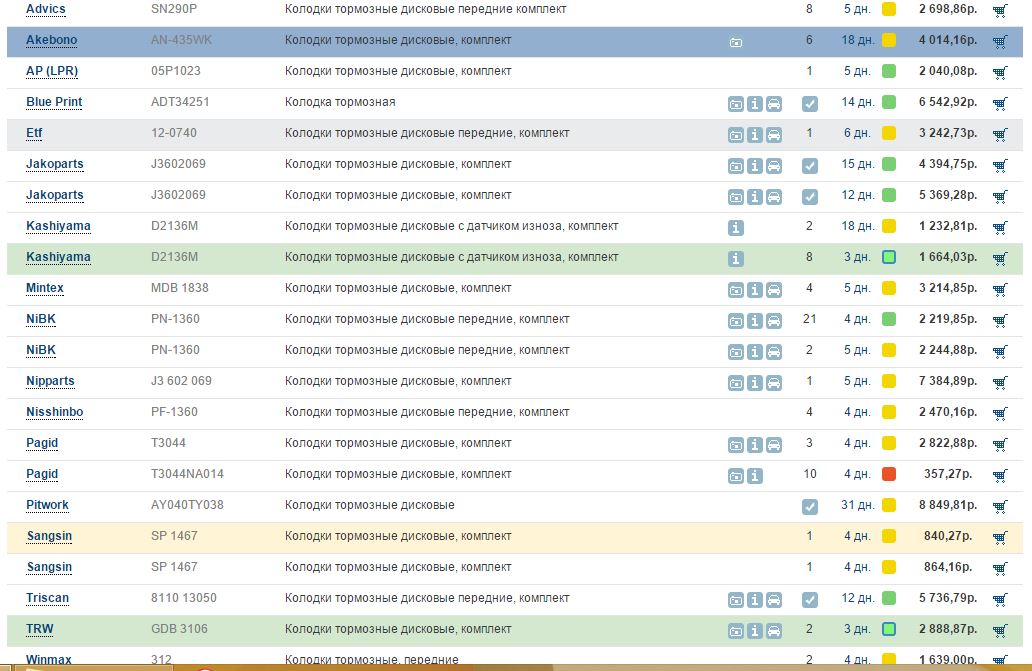Click info icon for Kashiyama 1 232,81р.
This screenshot has height=671, width=1032.
(x=736, y=228)
